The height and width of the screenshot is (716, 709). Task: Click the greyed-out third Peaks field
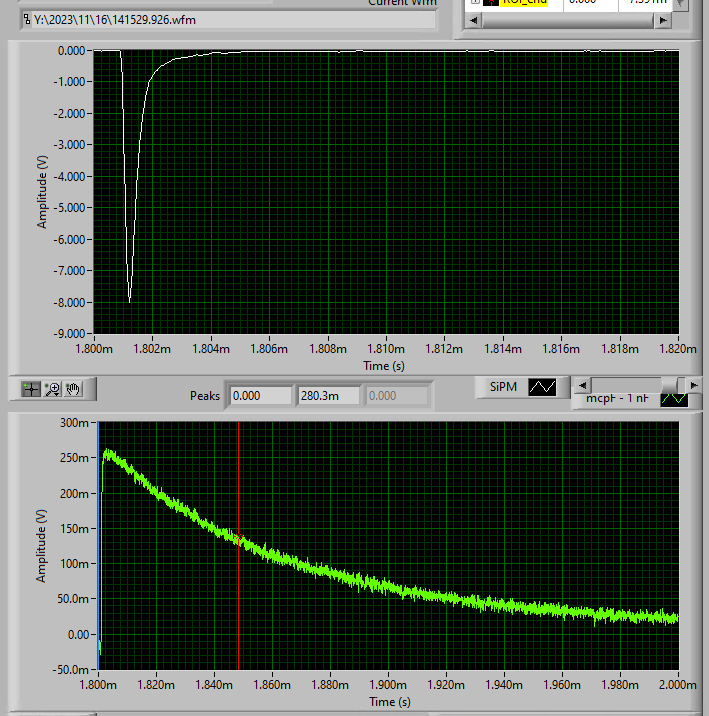point(397,396)
